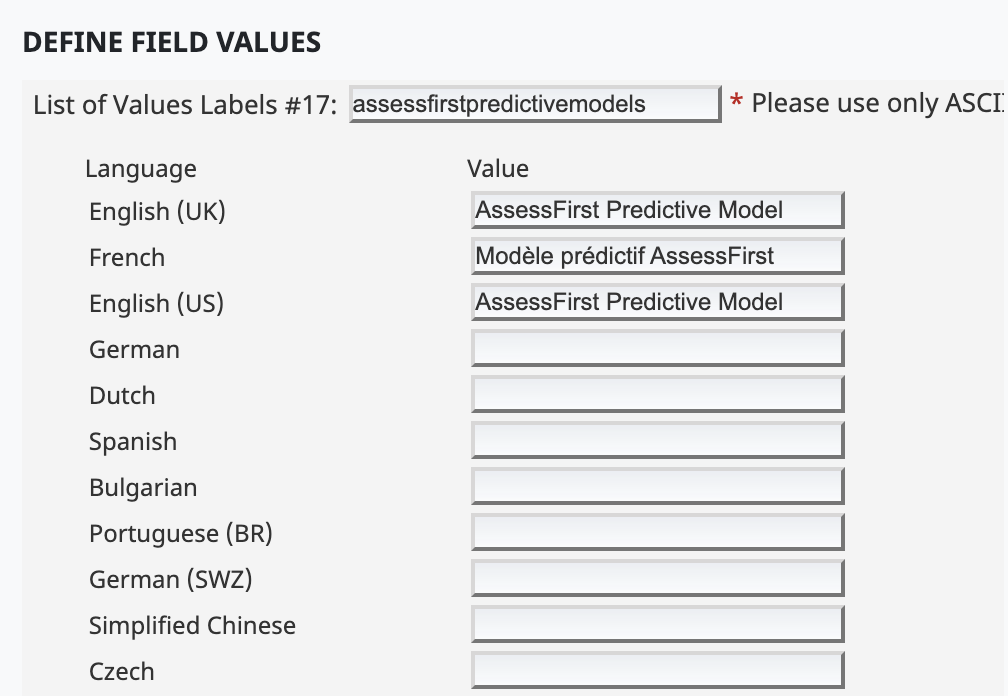Click the Portuguese (BR) value input
The width and height of the screenshot is (1008, 696).
click(x=657, y=533)
